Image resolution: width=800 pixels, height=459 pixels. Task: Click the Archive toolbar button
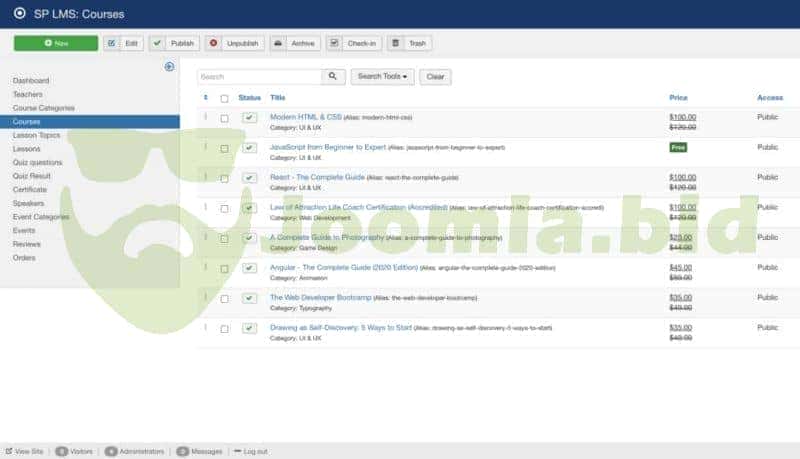294,43
